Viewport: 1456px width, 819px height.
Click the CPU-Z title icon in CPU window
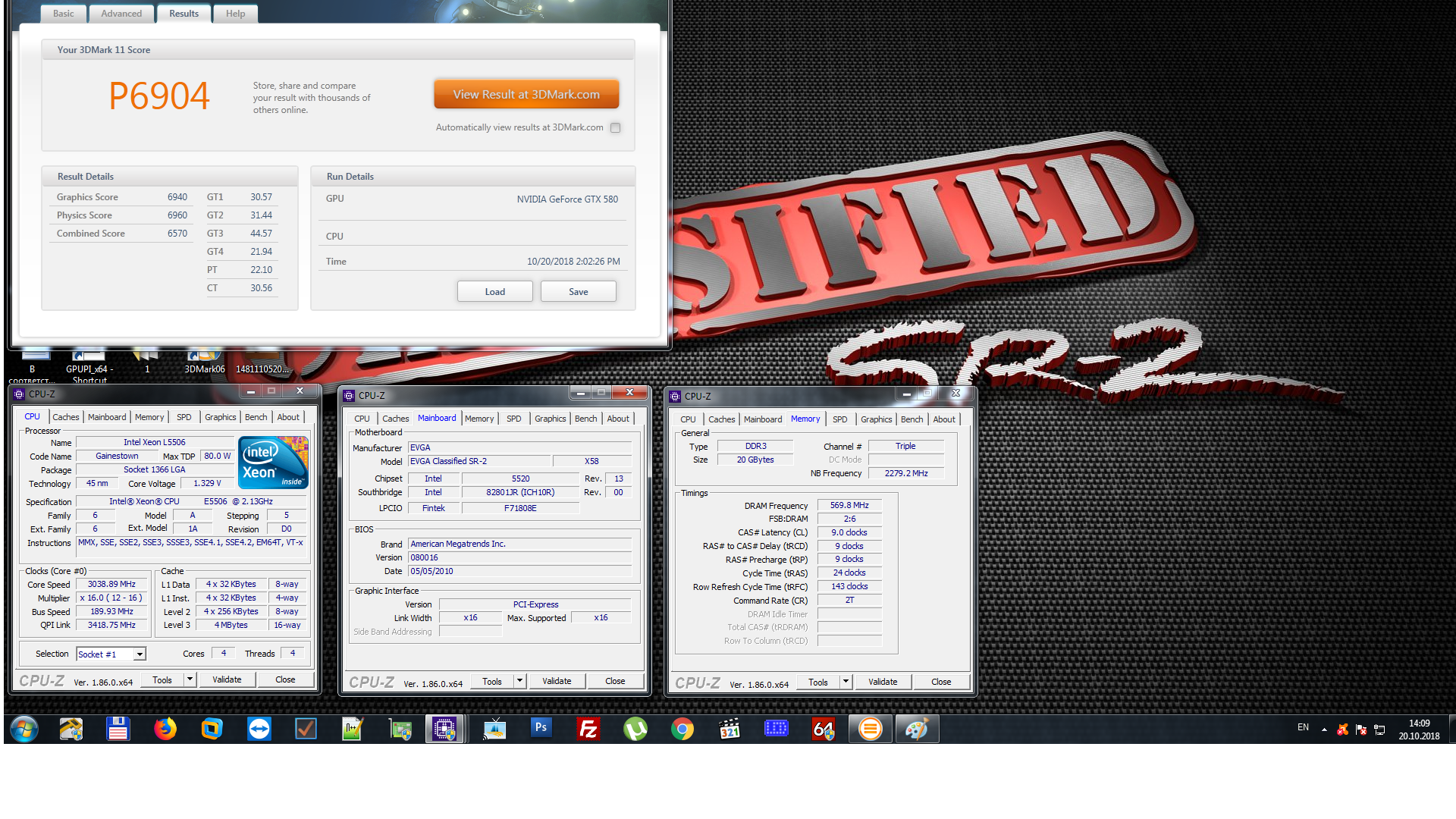coord(19,394)
